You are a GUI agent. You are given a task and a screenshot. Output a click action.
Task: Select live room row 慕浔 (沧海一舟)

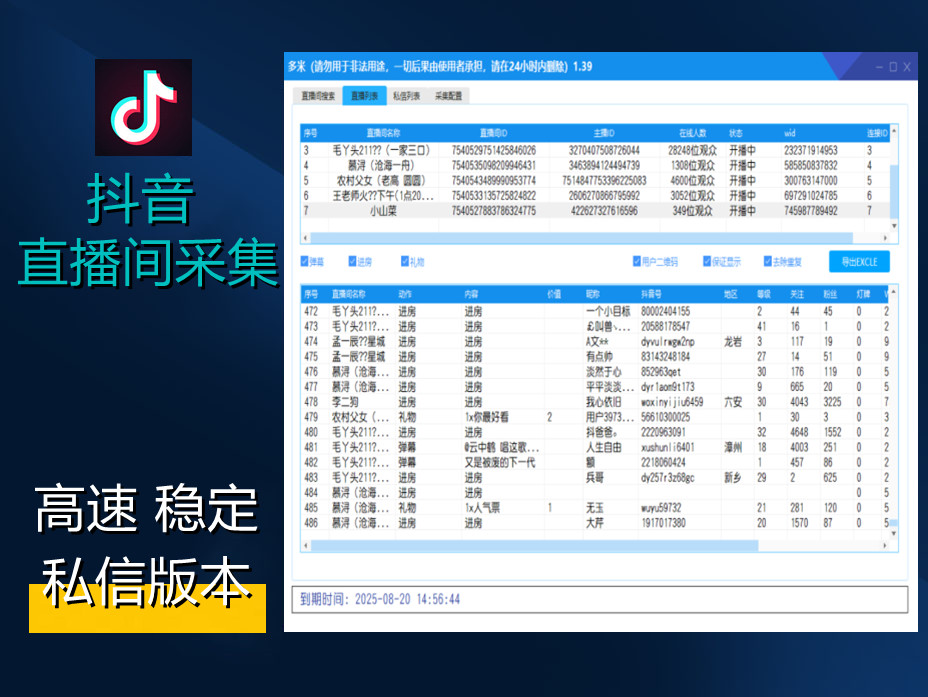(x=595, y=165)
